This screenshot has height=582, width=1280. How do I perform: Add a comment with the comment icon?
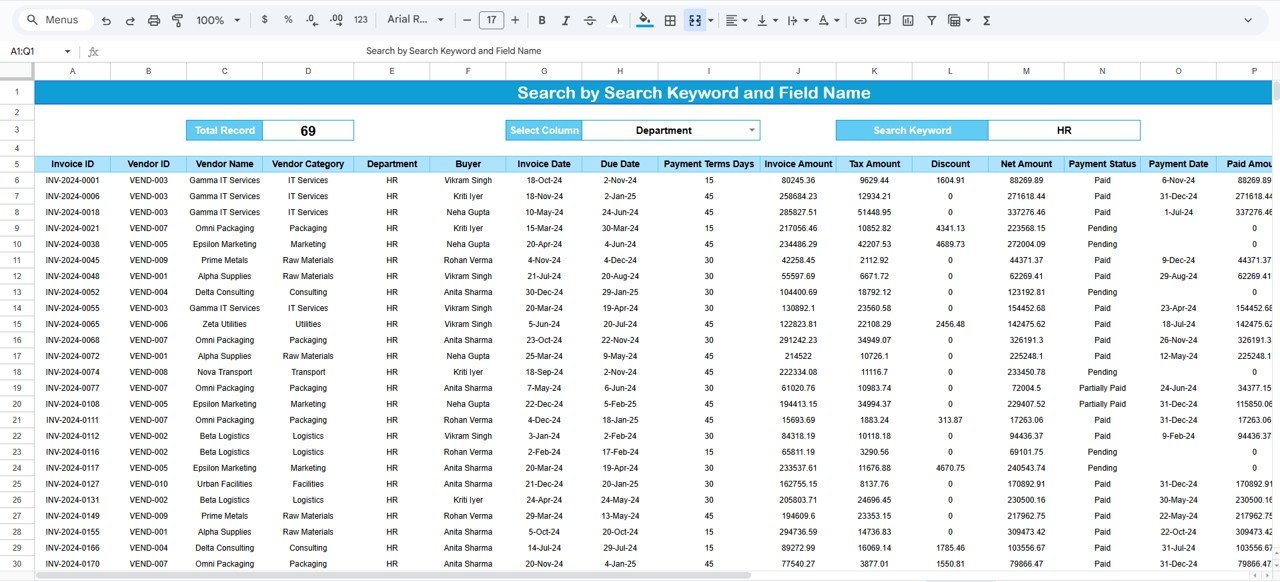pyautogui.click(x=884, y=20)
